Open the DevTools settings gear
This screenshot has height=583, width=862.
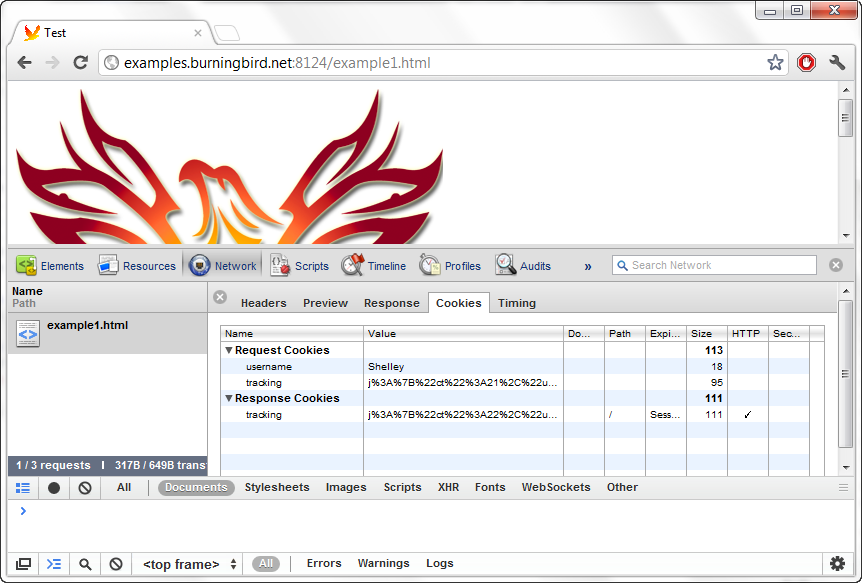837,563
